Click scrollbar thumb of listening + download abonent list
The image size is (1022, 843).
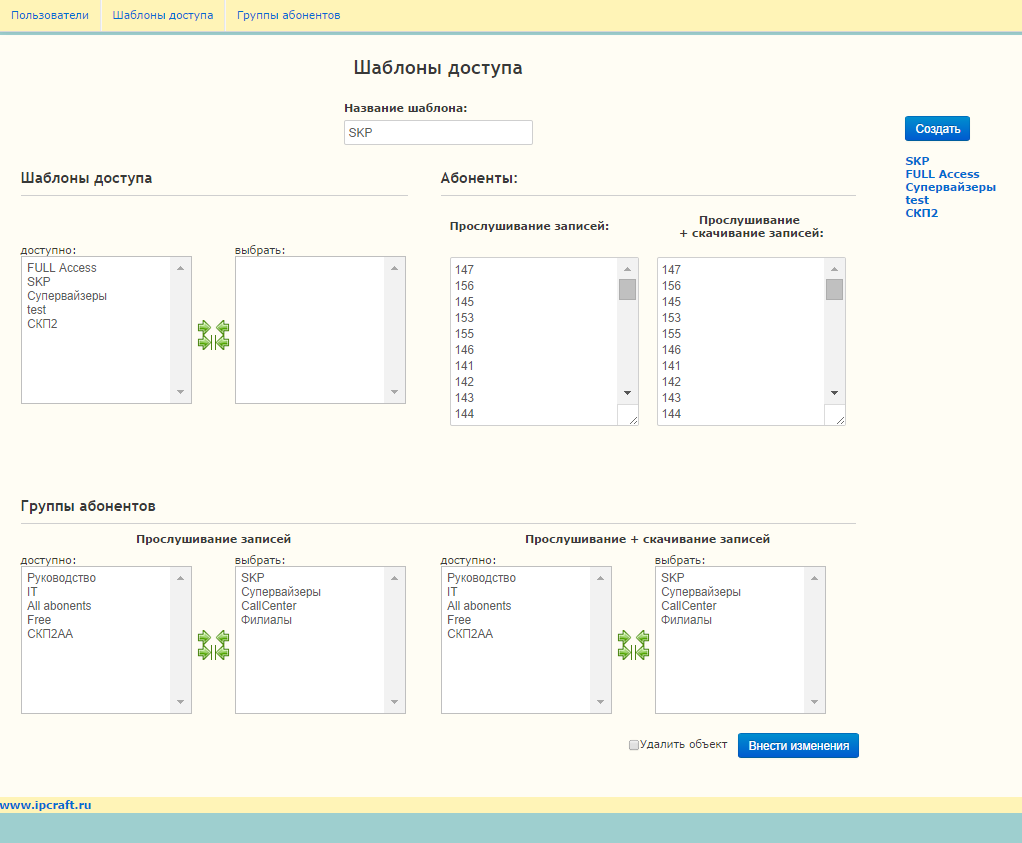(x=834, y=289)
